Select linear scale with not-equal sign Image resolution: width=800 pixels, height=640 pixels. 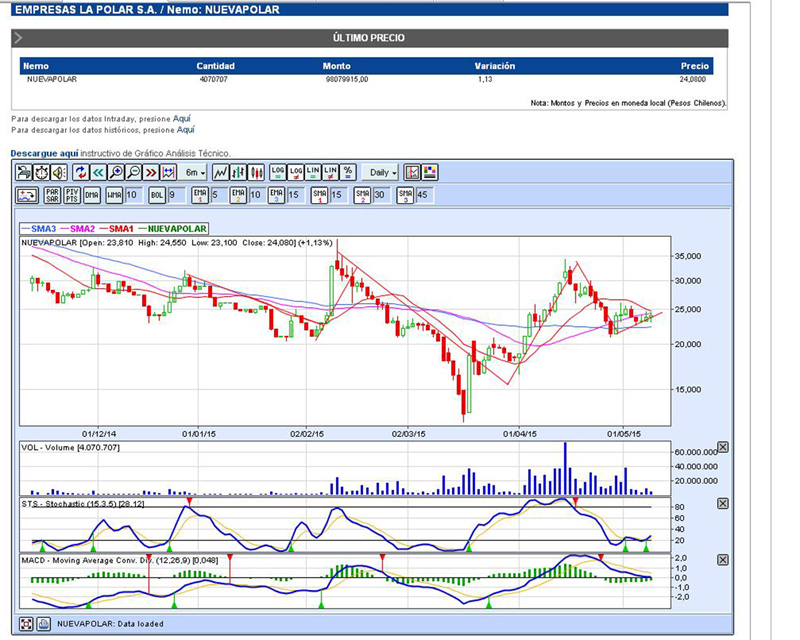click(330, 173)
